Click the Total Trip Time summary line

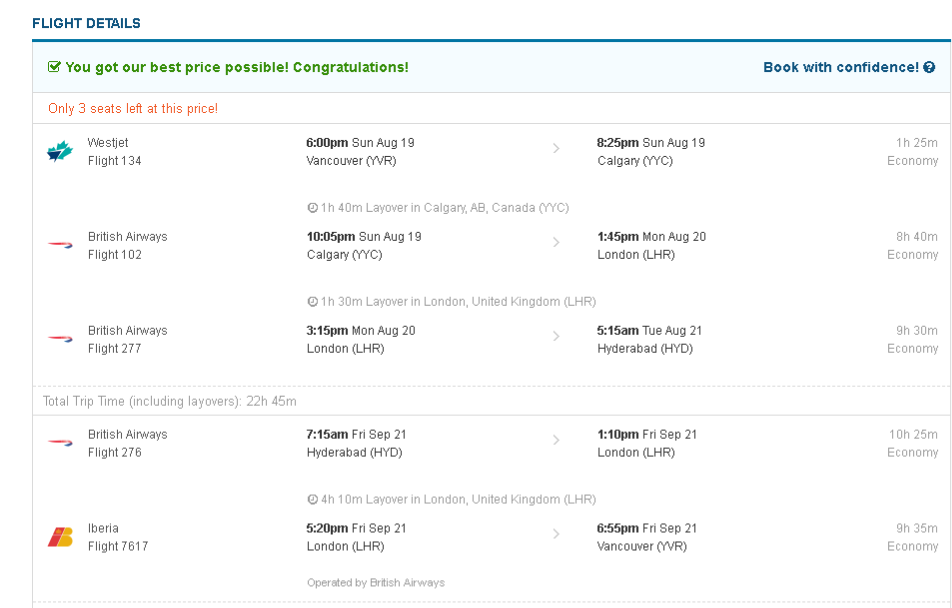point(170,401)
